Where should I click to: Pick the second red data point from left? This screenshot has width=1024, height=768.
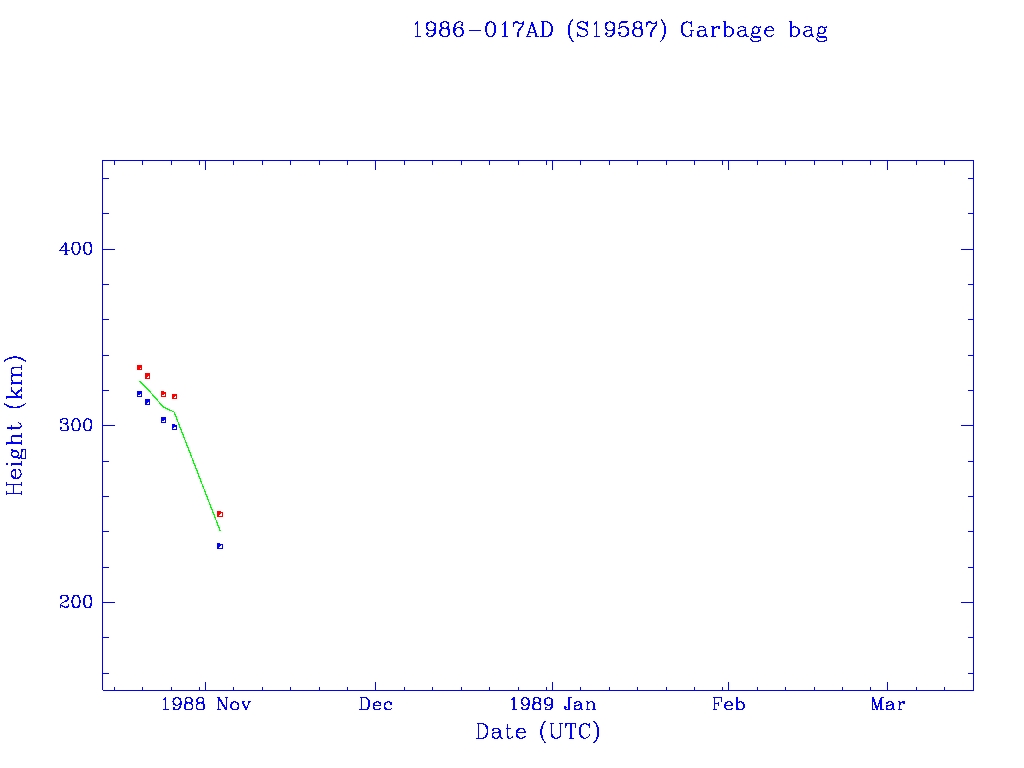tap(147, 376)
